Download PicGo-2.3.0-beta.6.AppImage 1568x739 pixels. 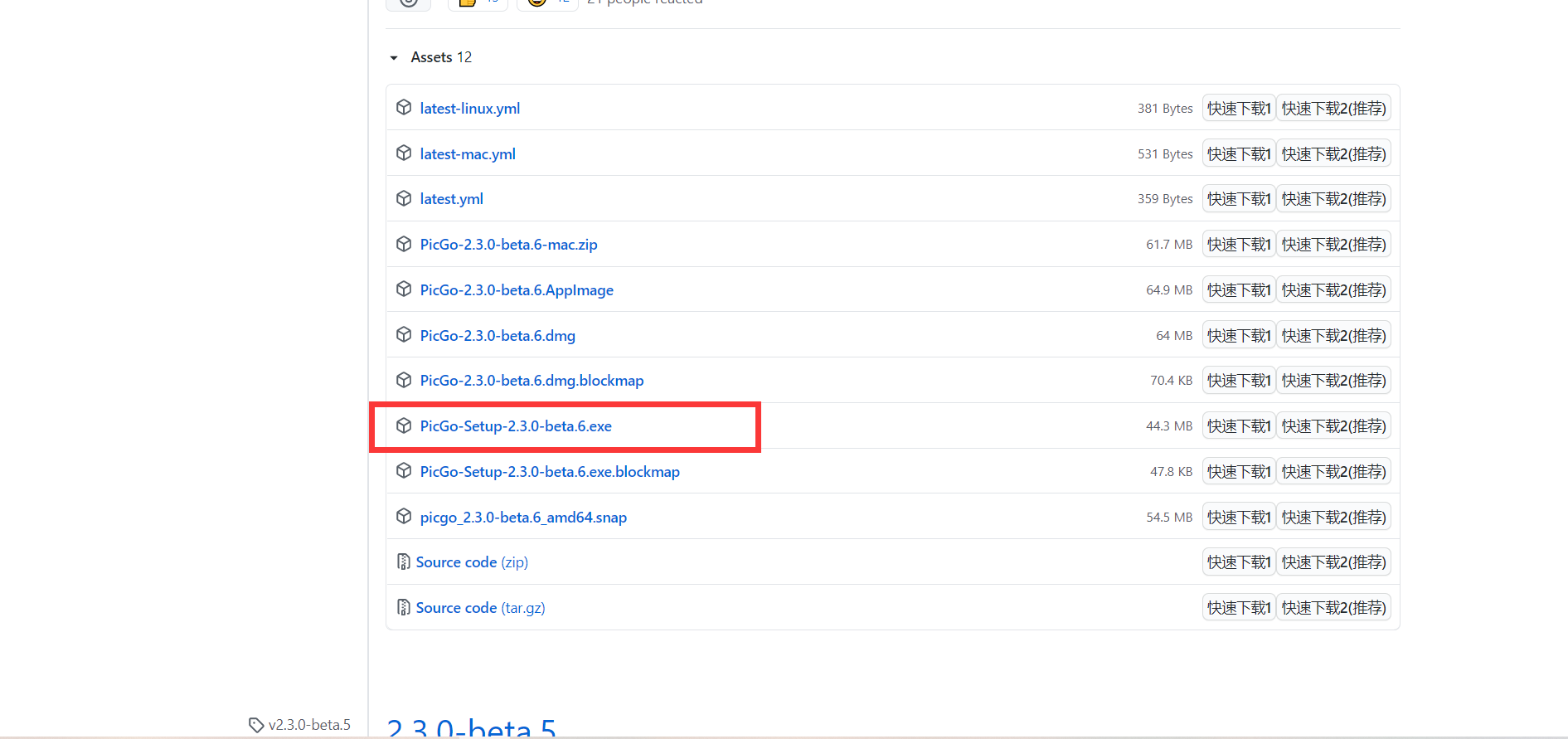coord(517,290)
